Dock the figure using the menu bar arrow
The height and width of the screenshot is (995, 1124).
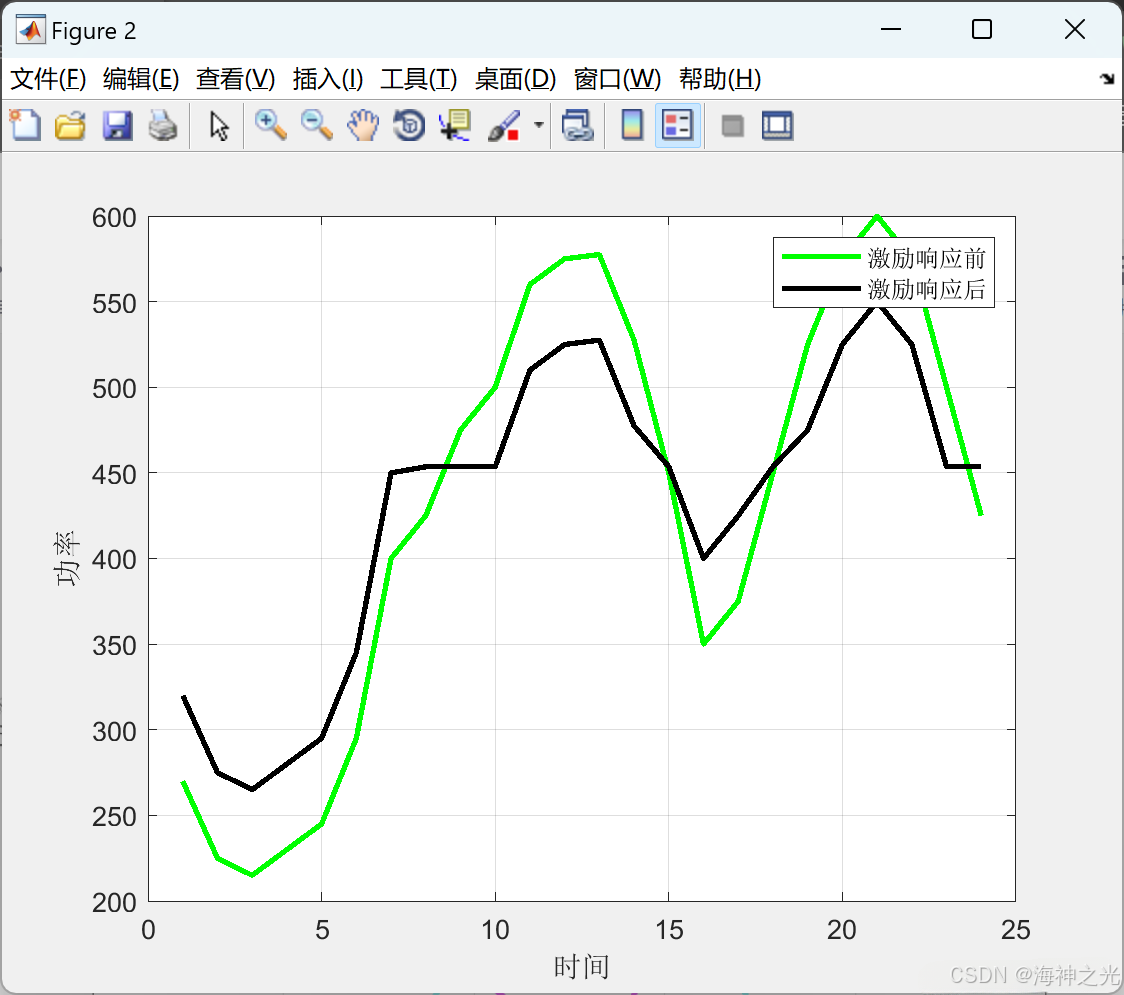(1107, 79)
